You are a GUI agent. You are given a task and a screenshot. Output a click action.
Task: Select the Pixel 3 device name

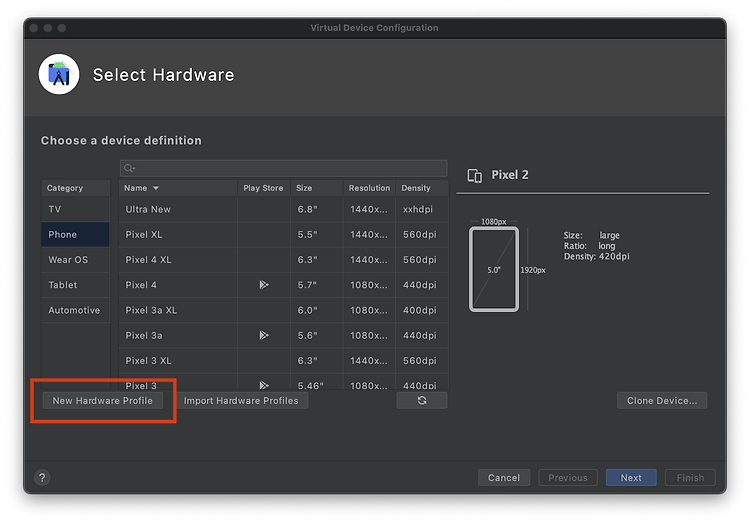pos(141,386)
